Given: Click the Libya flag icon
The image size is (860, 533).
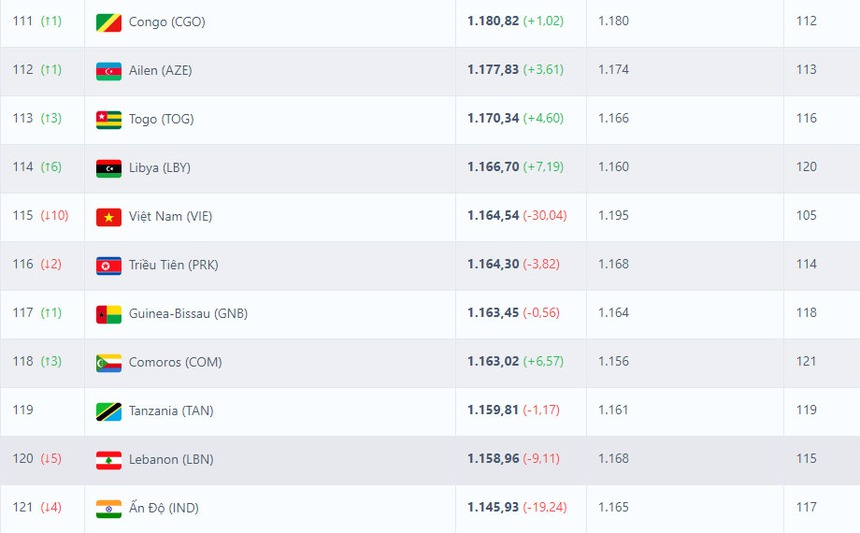Looking at the screenshot, I should (x=108, y=168).
